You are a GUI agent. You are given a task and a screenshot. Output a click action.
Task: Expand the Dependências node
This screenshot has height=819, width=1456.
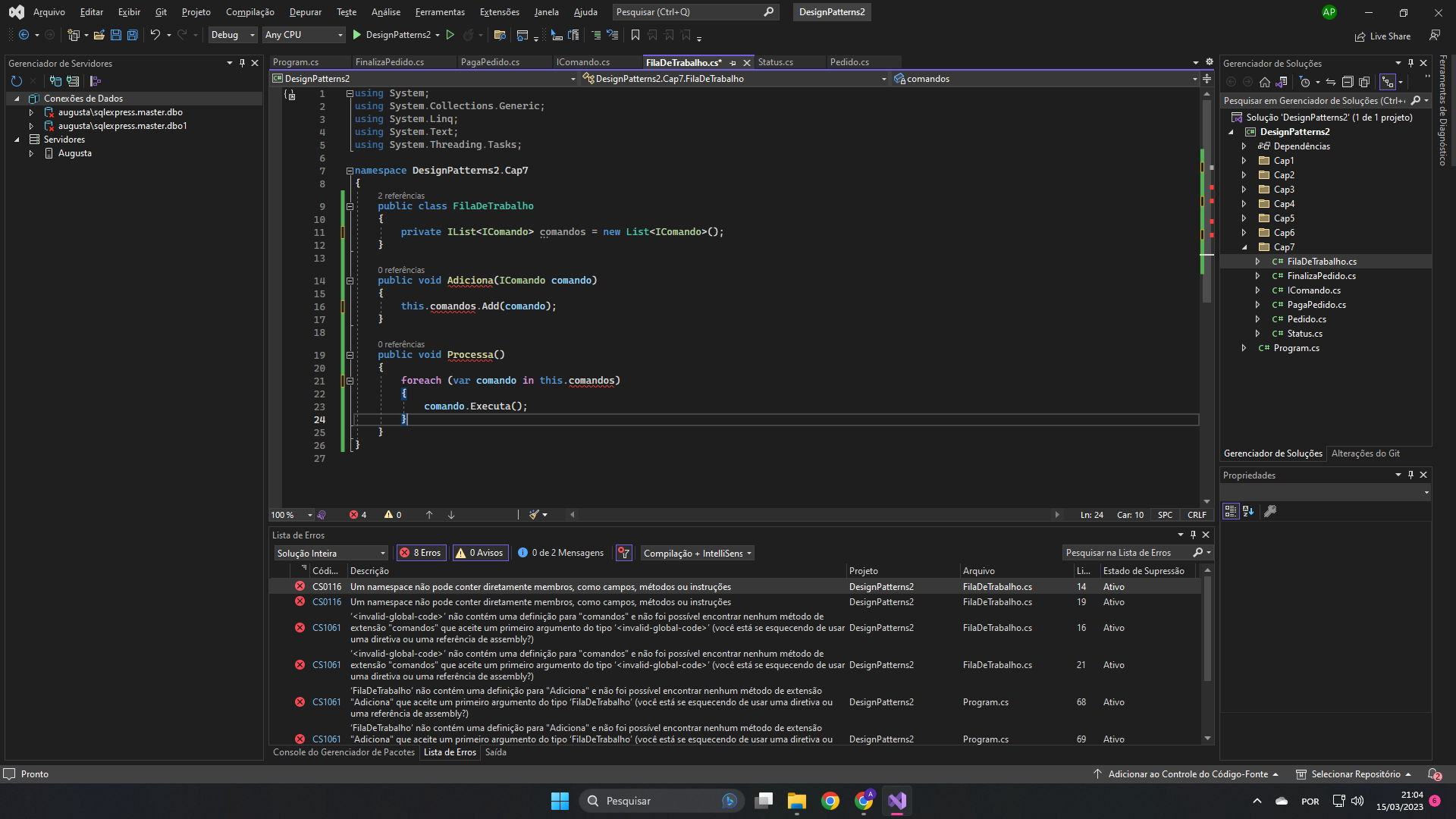[1244, 146]
